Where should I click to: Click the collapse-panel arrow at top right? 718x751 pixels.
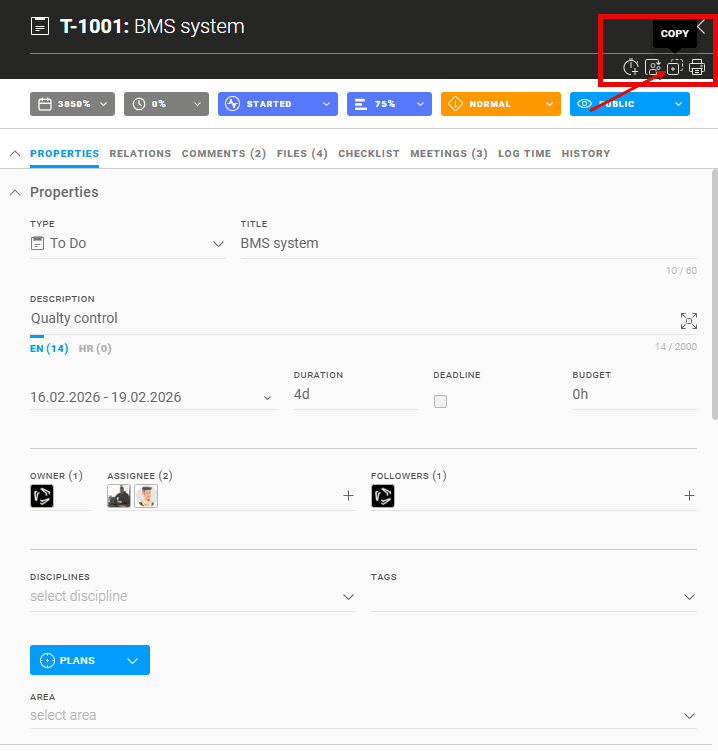(701, 26)
